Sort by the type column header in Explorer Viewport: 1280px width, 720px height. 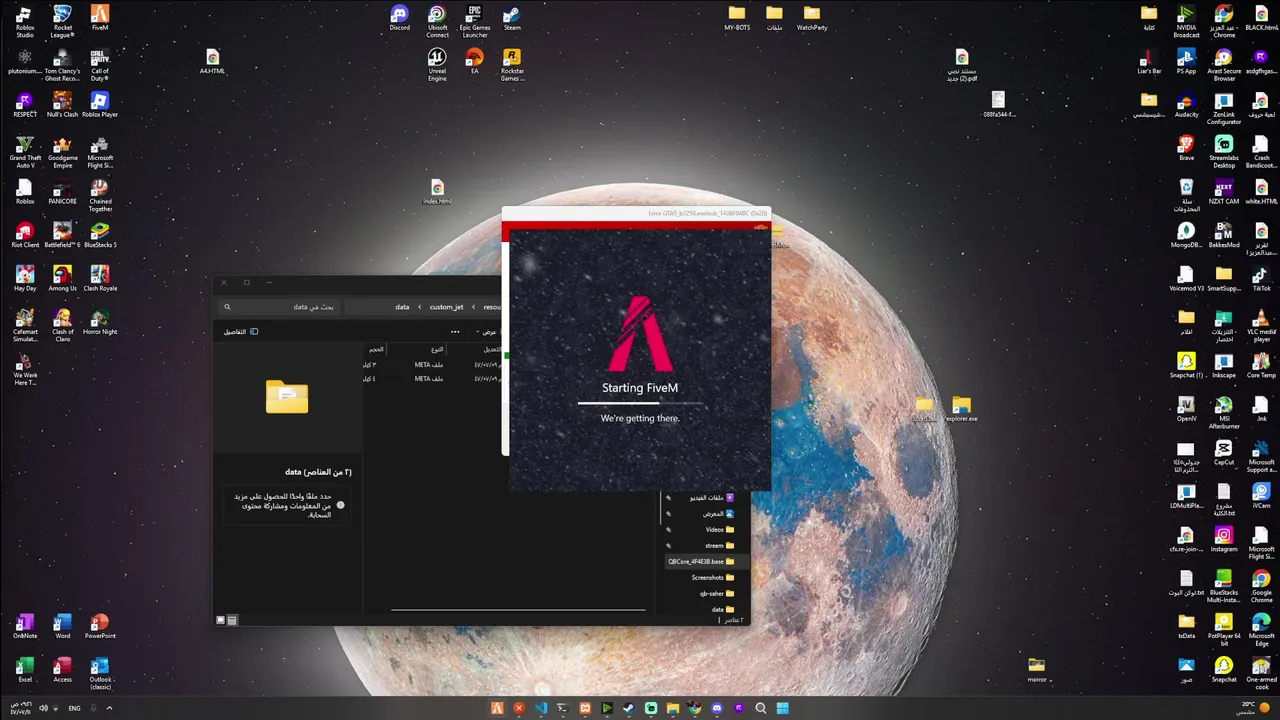coord(437,349)
